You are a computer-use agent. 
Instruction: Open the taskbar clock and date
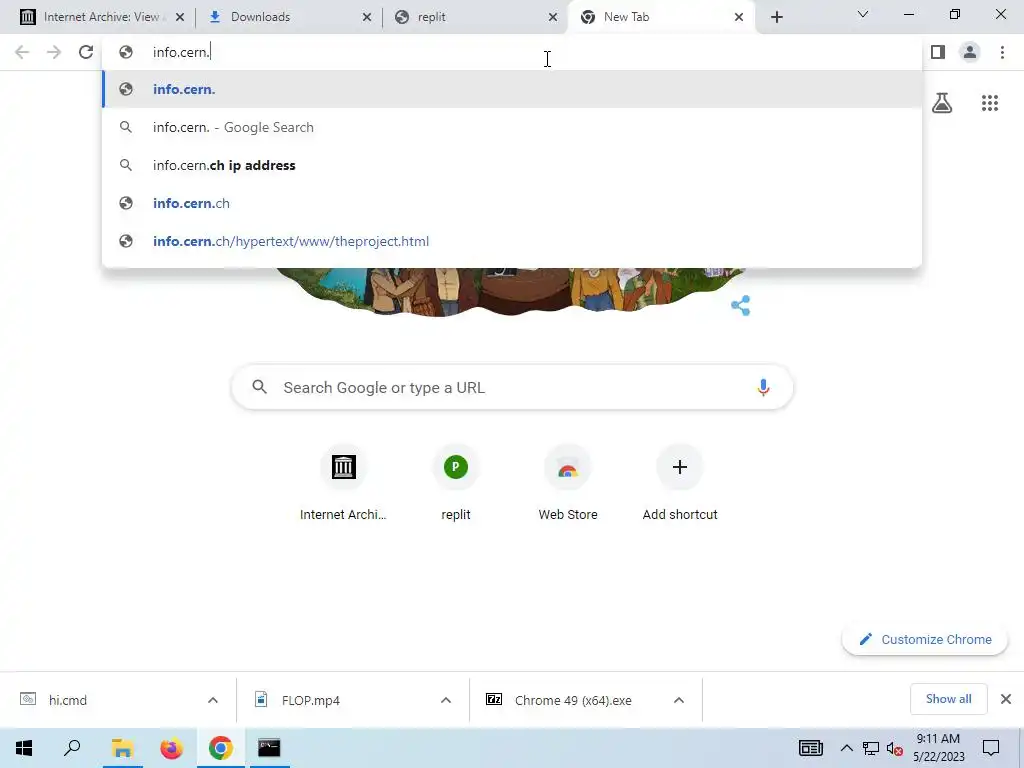[x=938, y=748]
